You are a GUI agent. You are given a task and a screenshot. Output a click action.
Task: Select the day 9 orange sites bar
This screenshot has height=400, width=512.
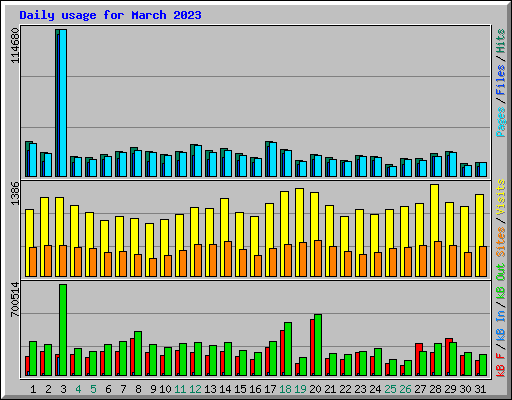tap(153, 267)
